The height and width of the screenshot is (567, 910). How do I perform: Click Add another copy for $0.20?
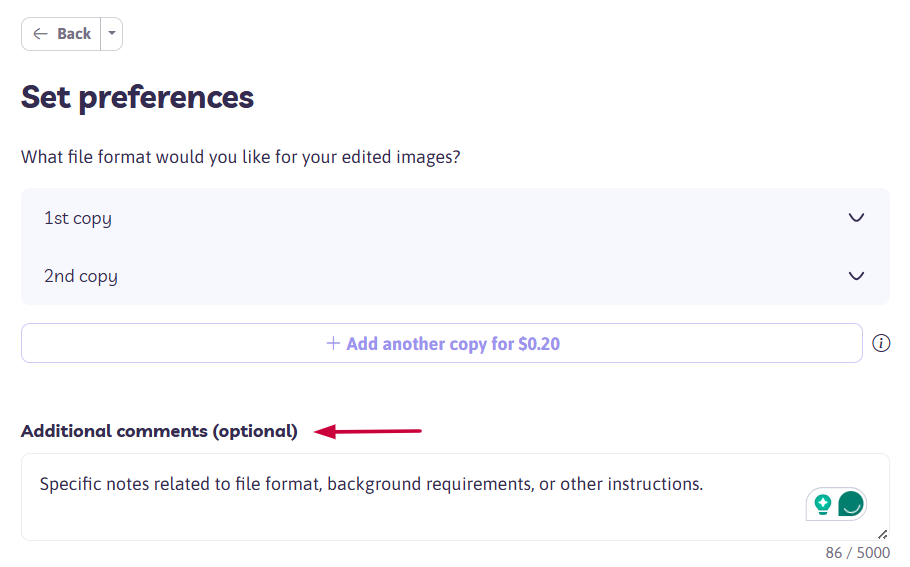pos(442,343)
